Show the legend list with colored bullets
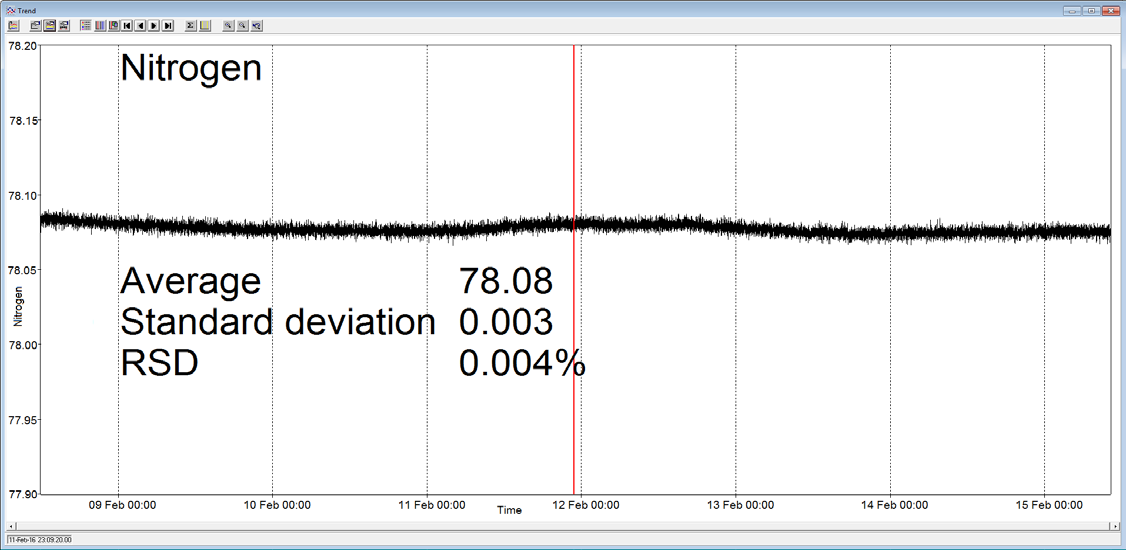This screenshot has height=550, width=1126. coord(85,26)
